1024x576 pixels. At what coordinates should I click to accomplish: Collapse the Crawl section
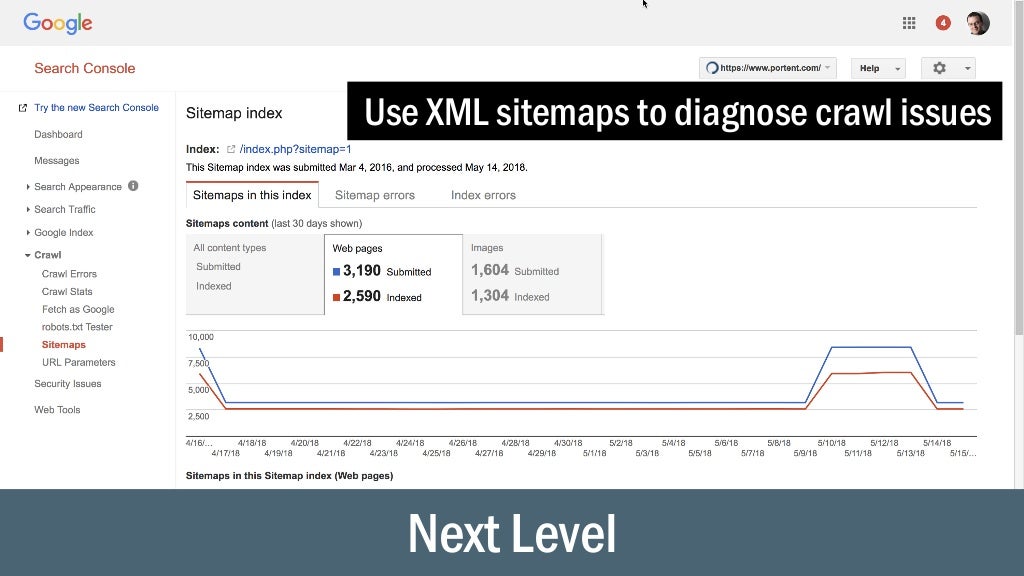[27, 255]
